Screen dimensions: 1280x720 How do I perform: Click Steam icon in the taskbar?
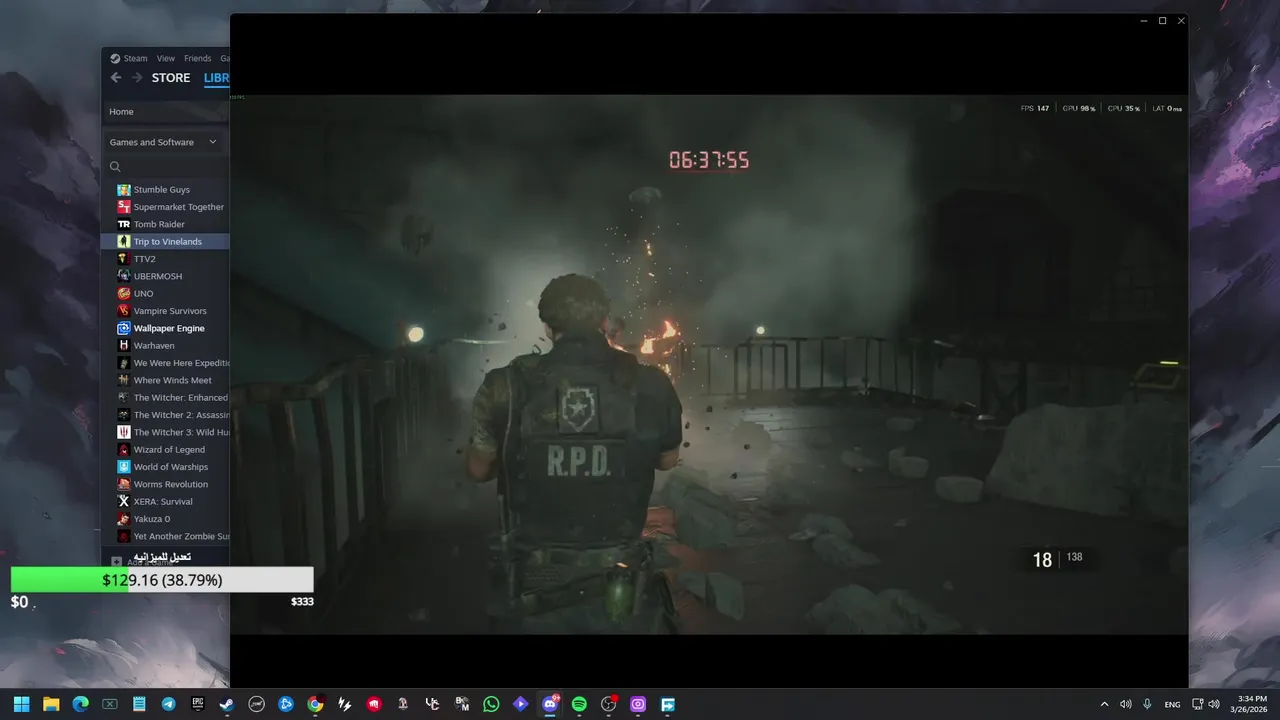(227, 704)
